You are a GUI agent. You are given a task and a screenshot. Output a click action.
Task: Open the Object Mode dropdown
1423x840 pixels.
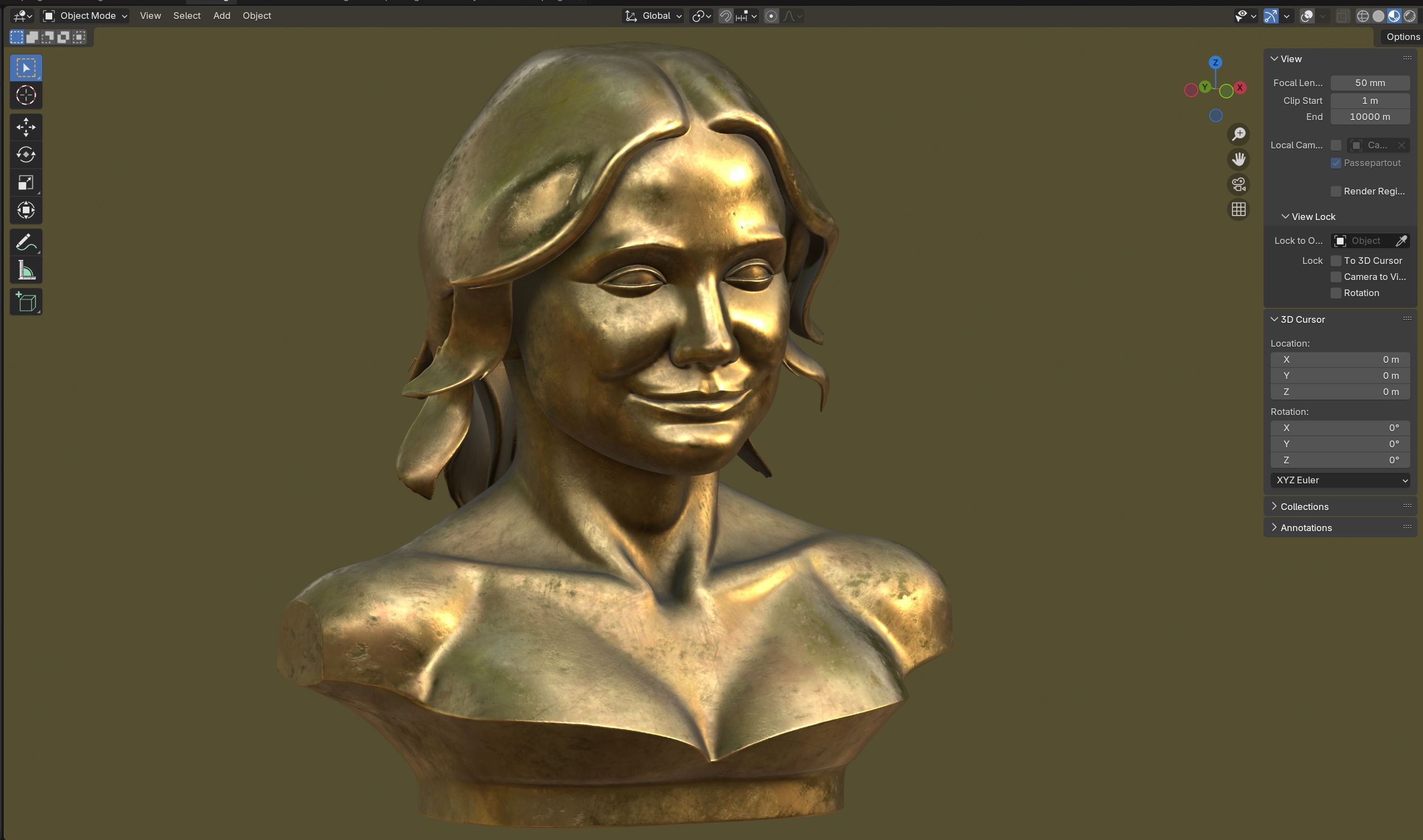coord(86,16)
